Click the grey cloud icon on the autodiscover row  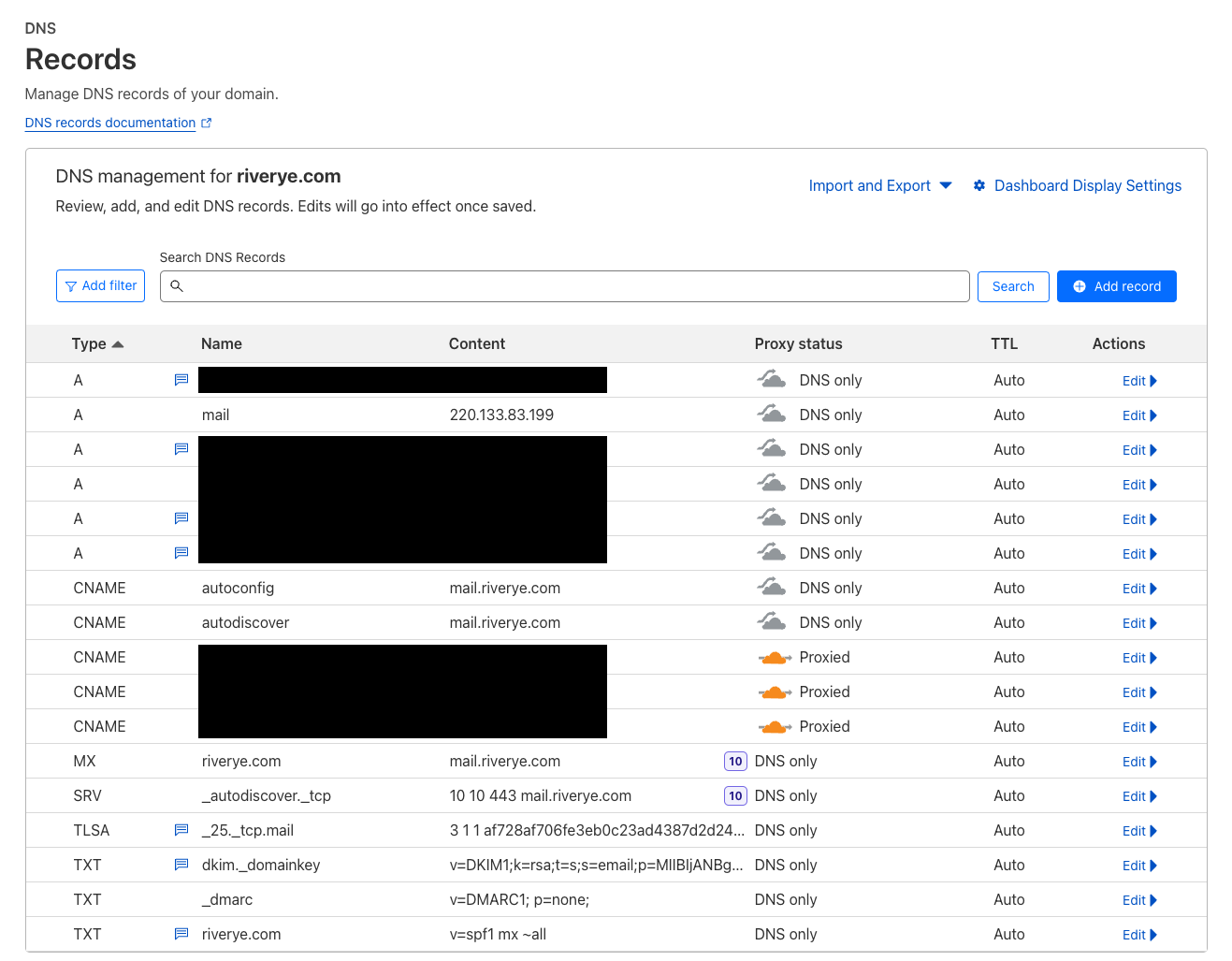[x=772, y=621]
